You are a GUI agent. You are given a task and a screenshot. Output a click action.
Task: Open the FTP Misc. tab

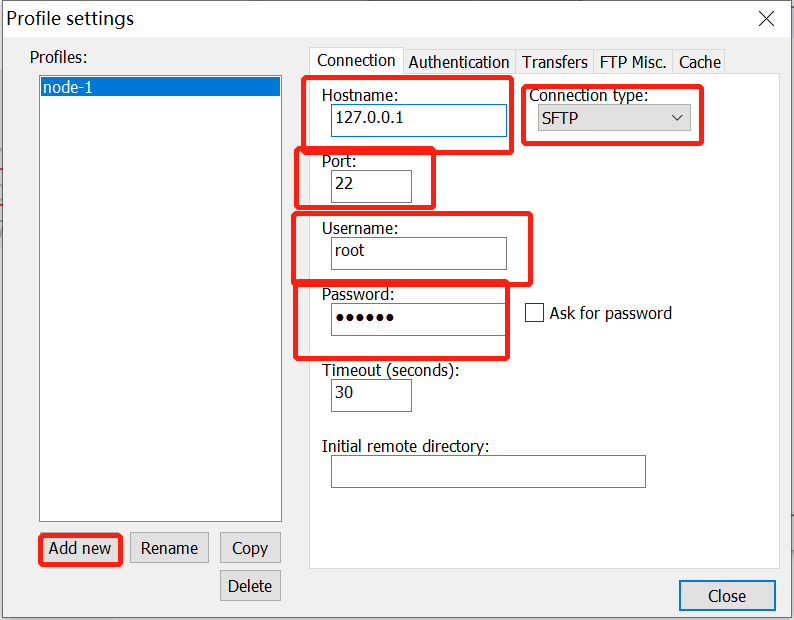[633, 62]
